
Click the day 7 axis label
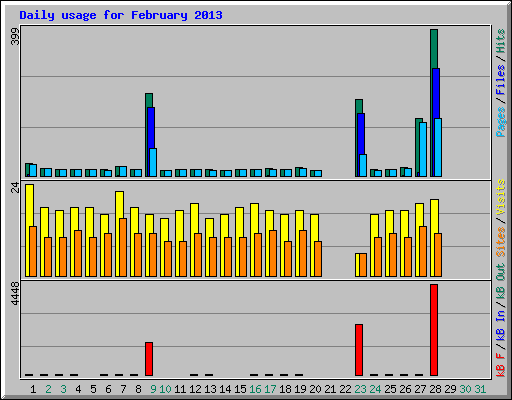click(123, 389)
